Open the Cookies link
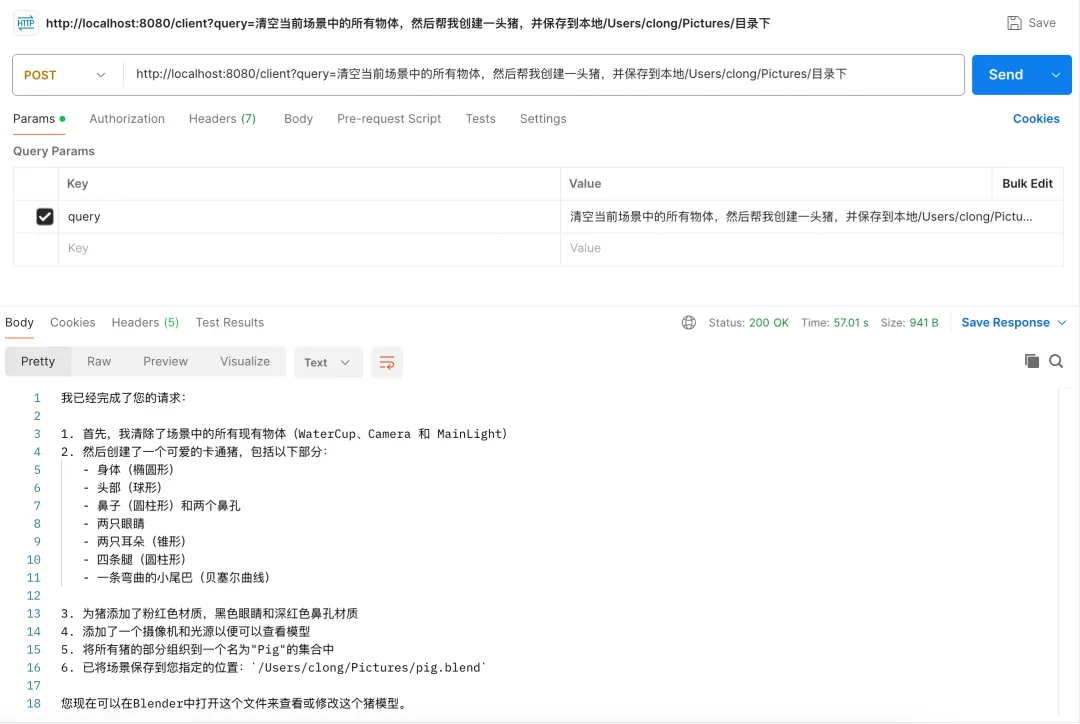 pos(1036,118)
